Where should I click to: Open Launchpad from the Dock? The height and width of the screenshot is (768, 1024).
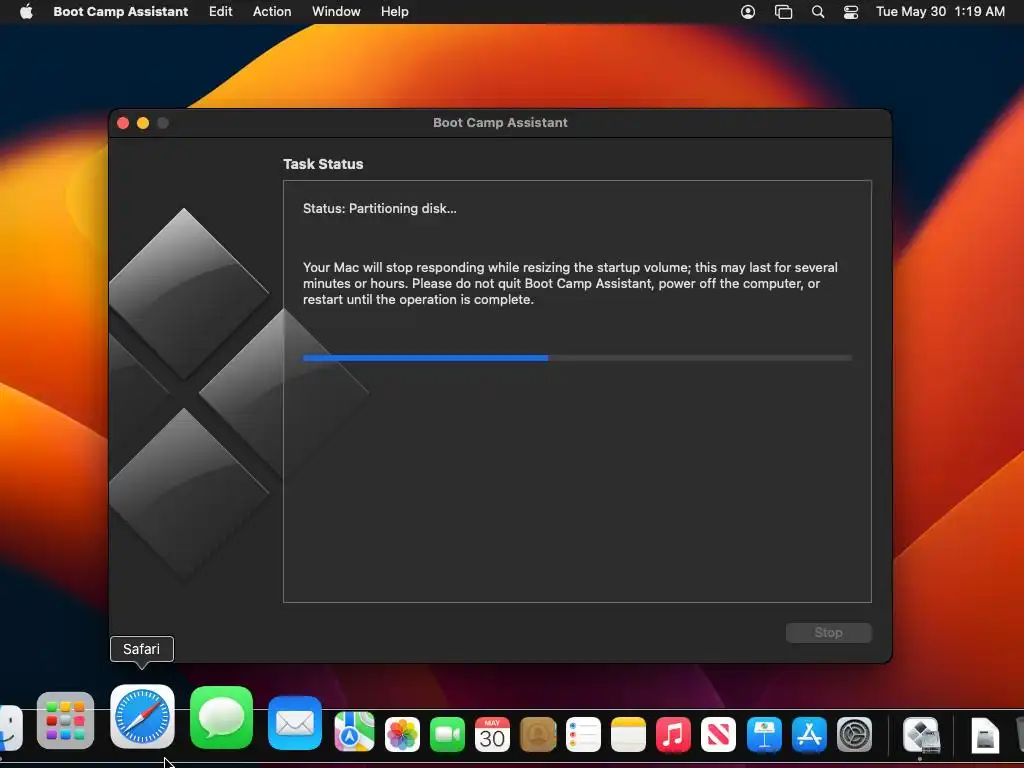65,720
